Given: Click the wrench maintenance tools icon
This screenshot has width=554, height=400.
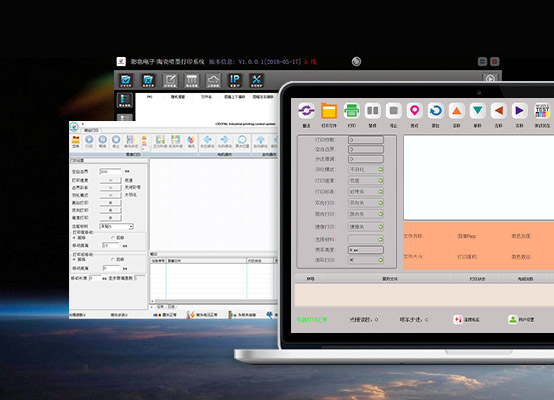Looking at the screenshot, I should tap(257, 81).
